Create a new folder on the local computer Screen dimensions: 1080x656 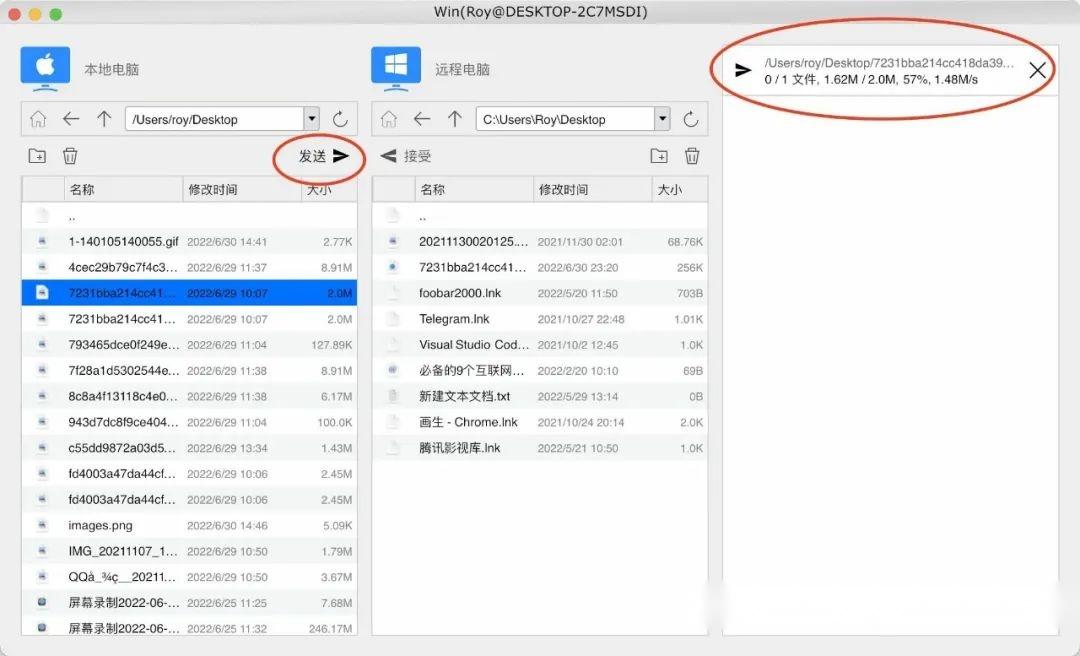[37, 156]
